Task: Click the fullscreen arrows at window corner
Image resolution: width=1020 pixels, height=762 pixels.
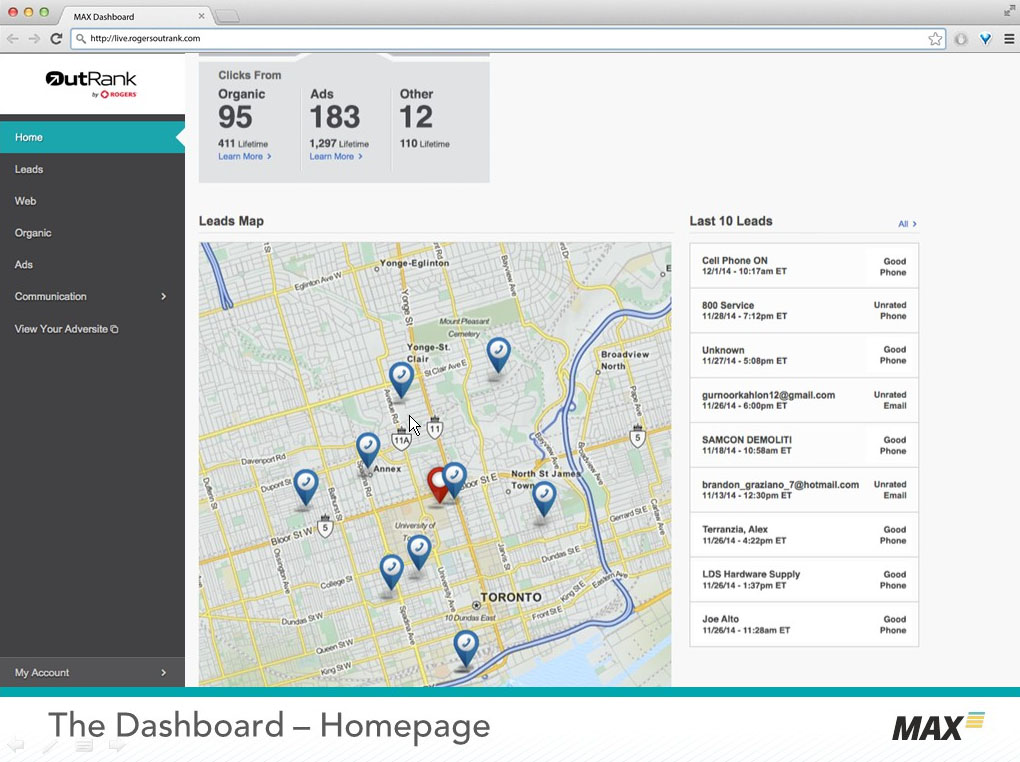Action: (x=1010, y=10)
